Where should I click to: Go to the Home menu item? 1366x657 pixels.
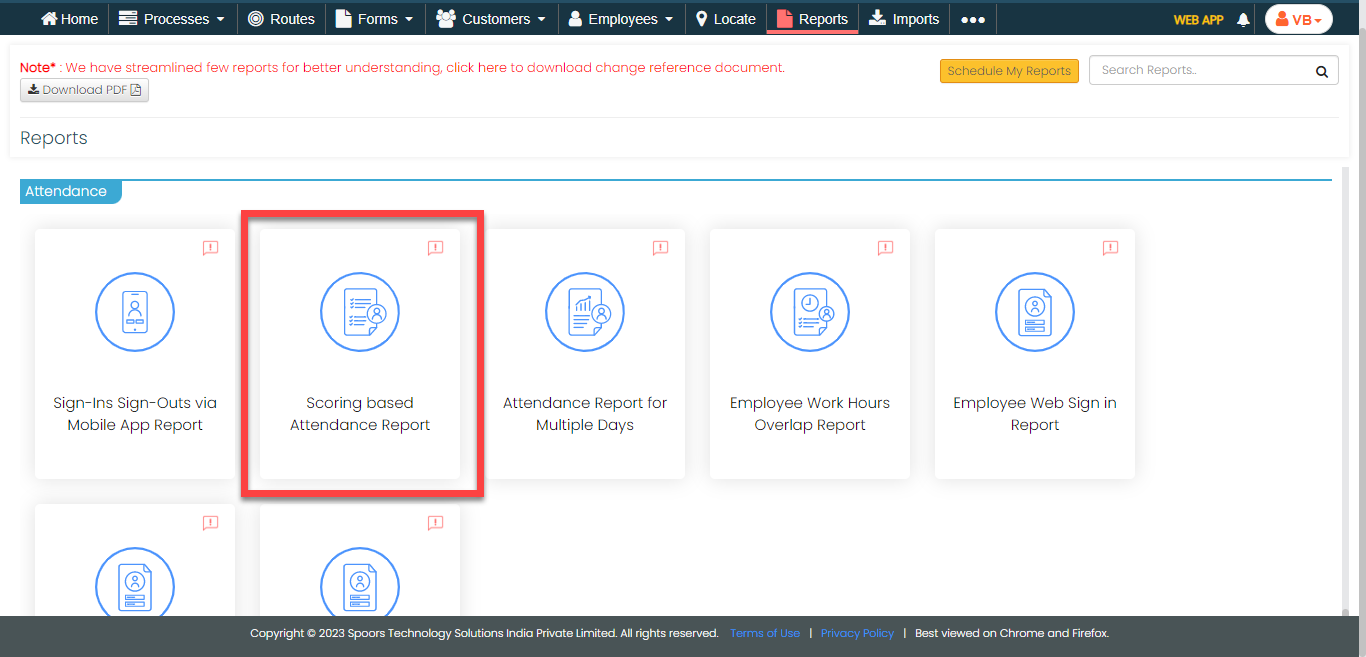point(69,19)
